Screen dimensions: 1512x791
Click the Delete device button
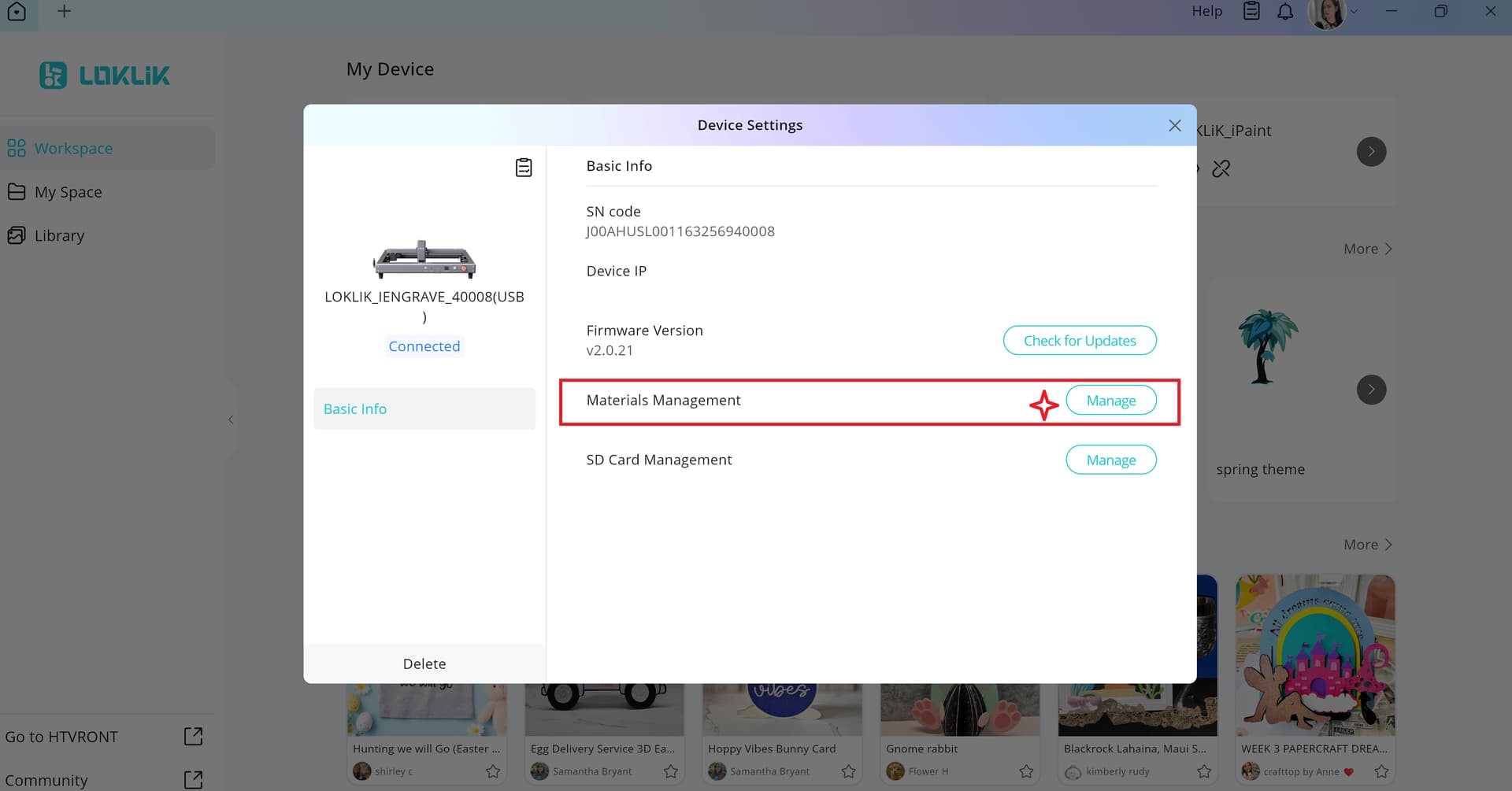tap(424, 663)
